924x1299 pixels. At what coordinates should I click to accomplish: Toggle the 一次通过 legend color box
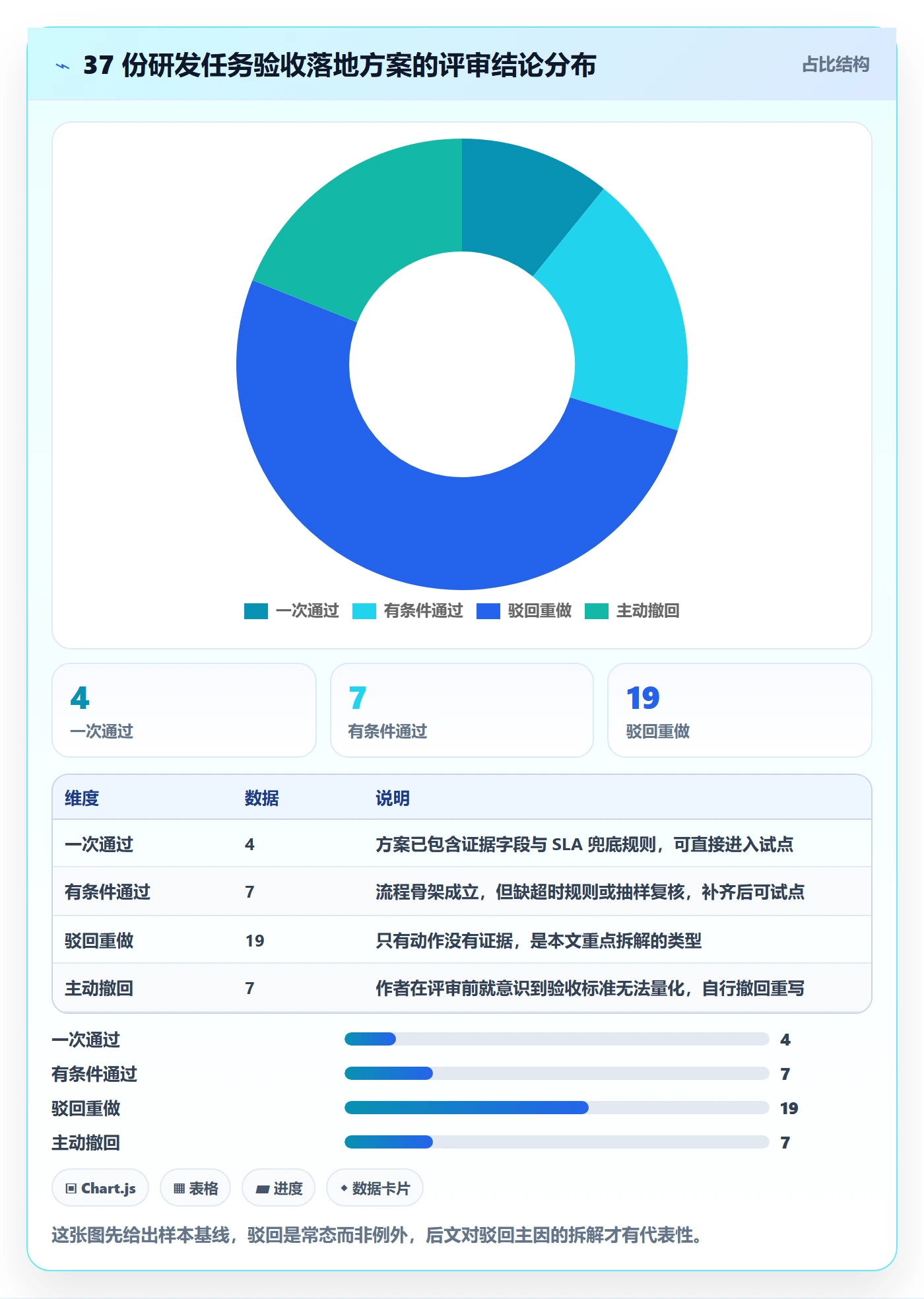(256, 611)
